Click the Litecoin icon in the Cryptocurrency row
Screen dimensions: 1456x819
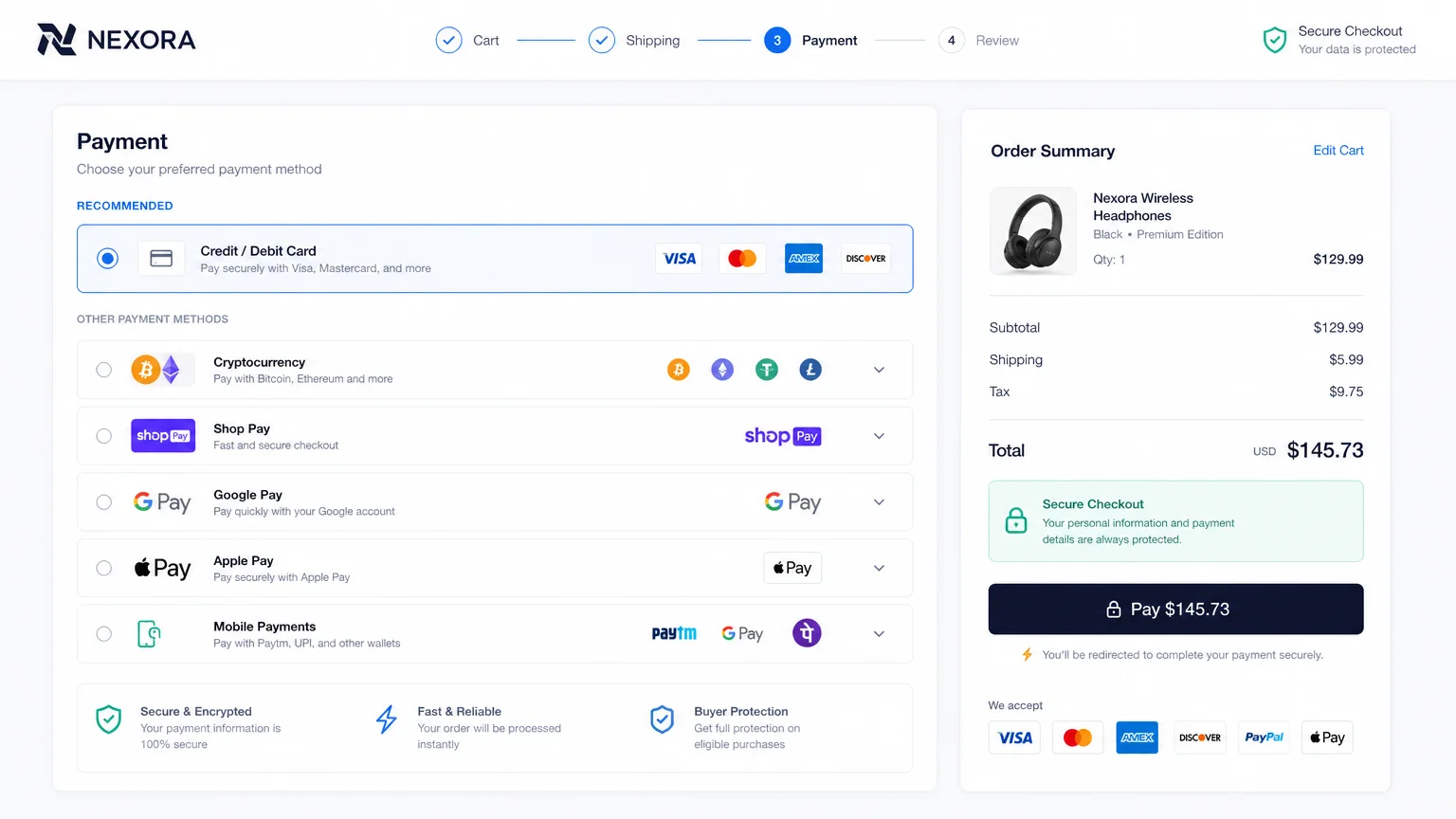pos(810,370)
